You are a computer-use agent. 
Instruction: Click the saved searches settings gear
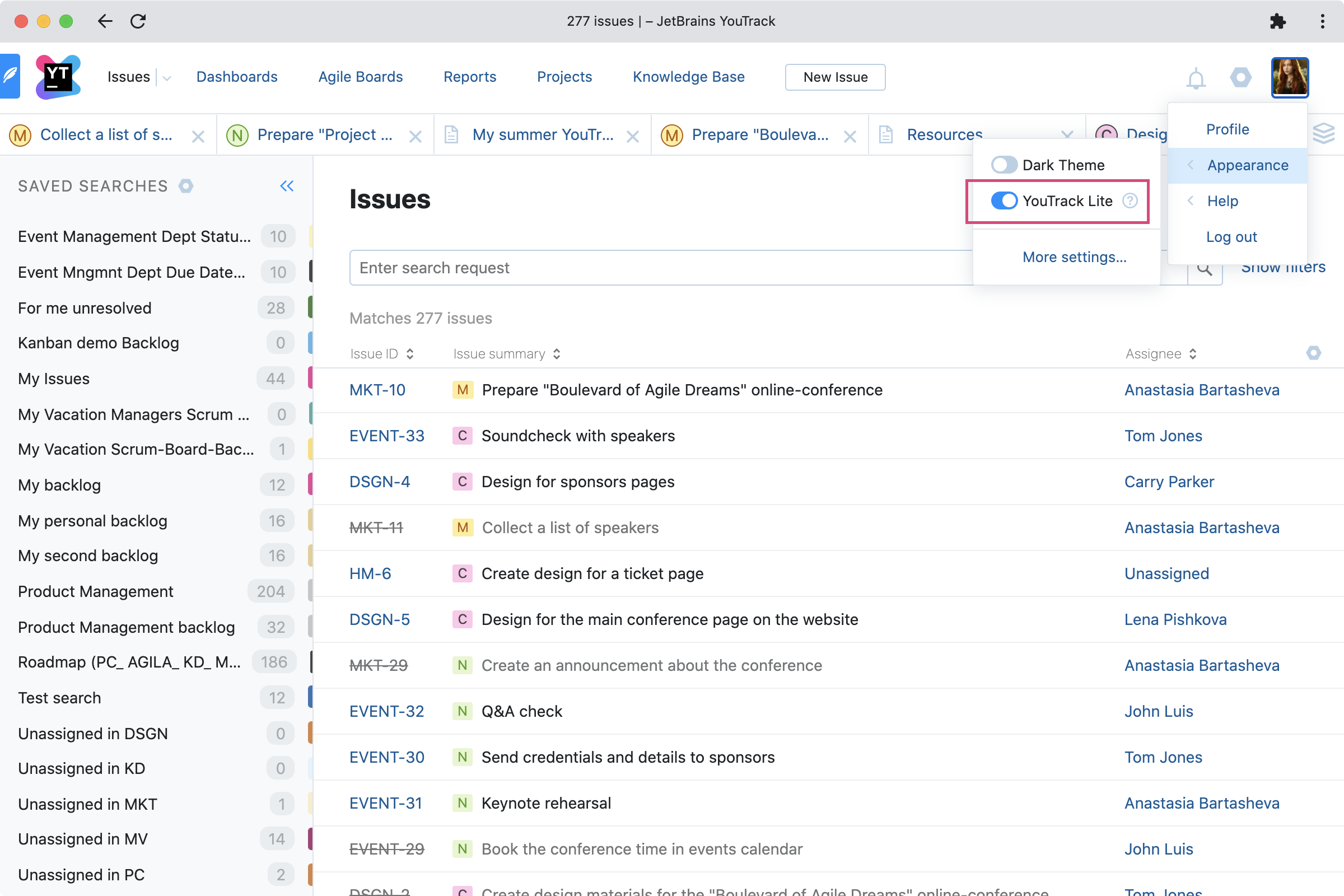[186, 186]
